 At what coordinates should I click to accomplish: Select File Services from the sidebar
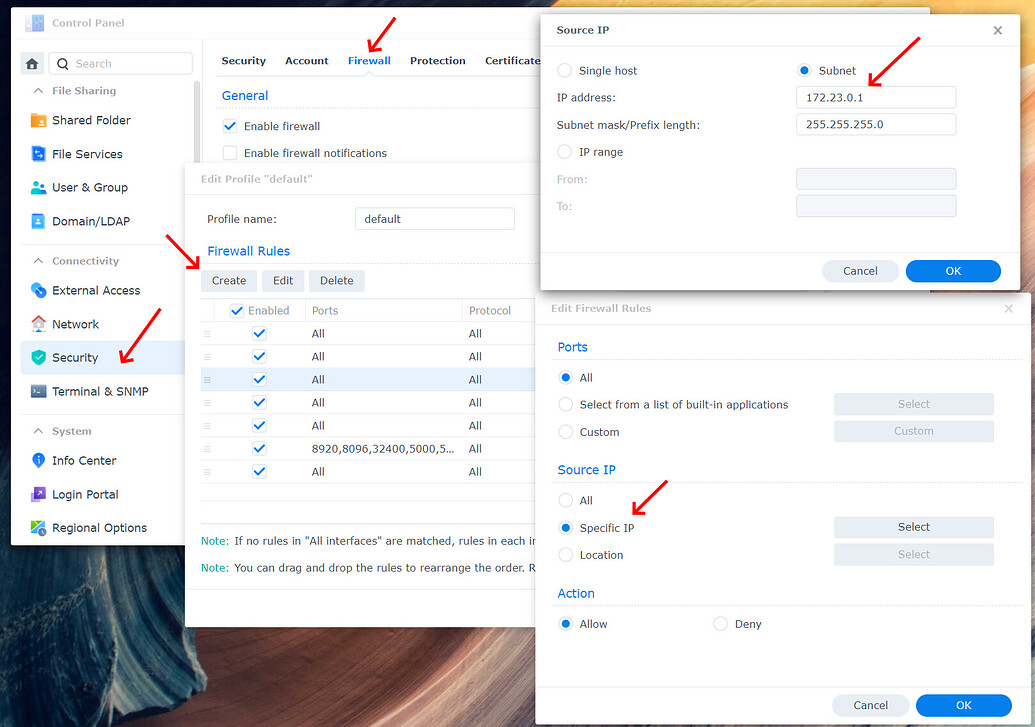(x=86, y=153)
